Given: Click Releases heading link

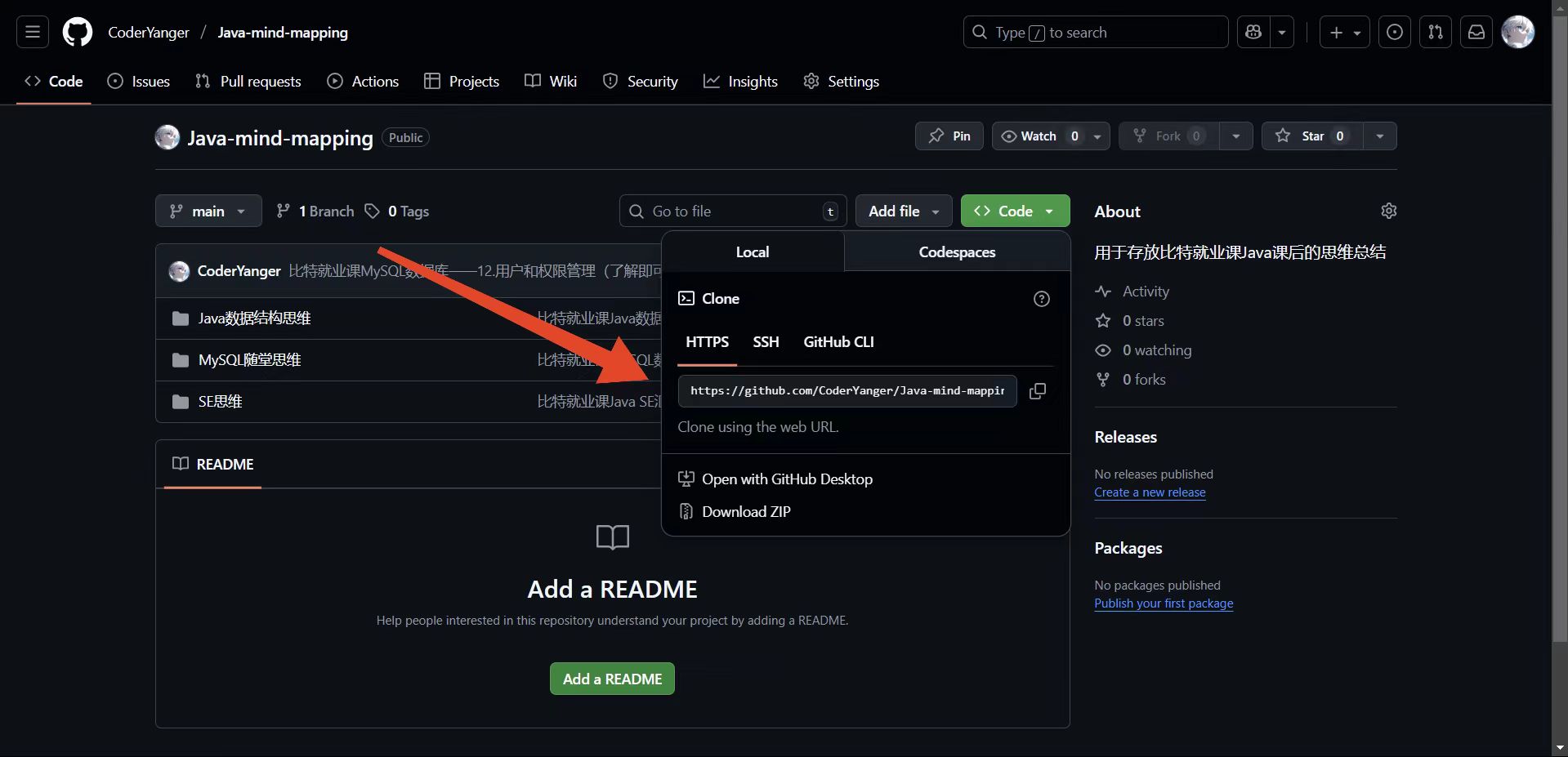Looking at the screenshot, I should [1125, 437].
